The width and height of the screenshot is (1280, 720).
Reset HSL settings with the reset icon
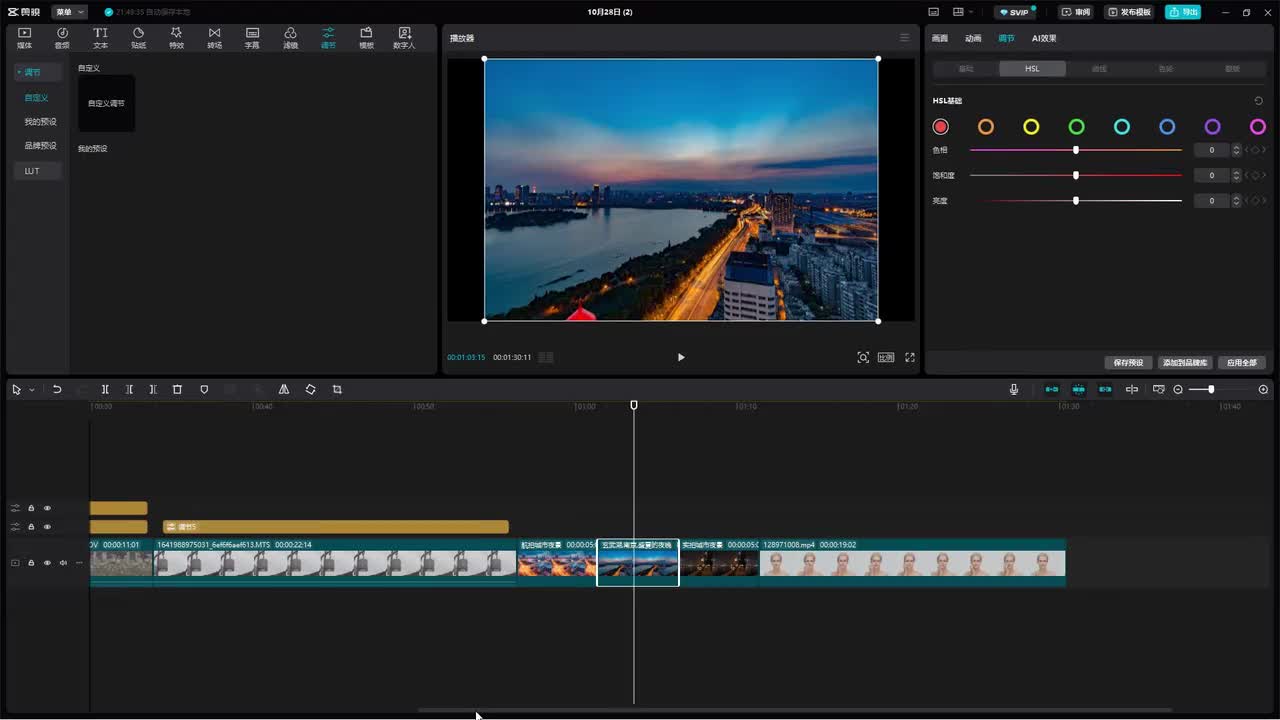(1258, 101)
